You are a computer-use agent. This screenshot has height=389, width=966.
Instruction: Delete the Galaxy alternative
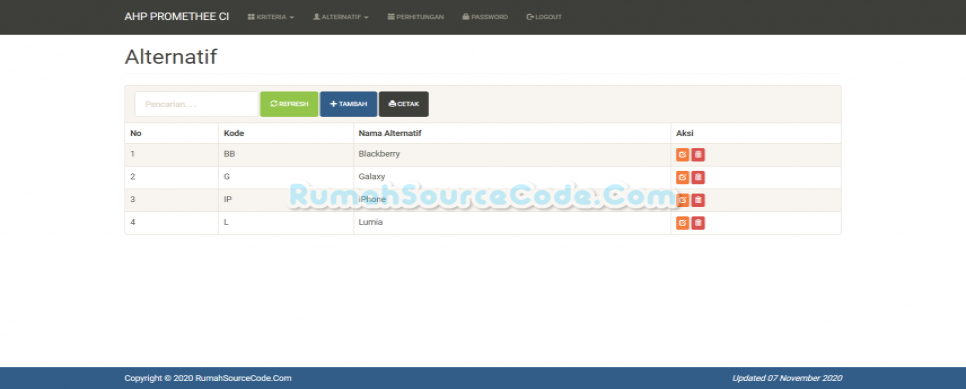pyautogui.click(x=698, y=178)
